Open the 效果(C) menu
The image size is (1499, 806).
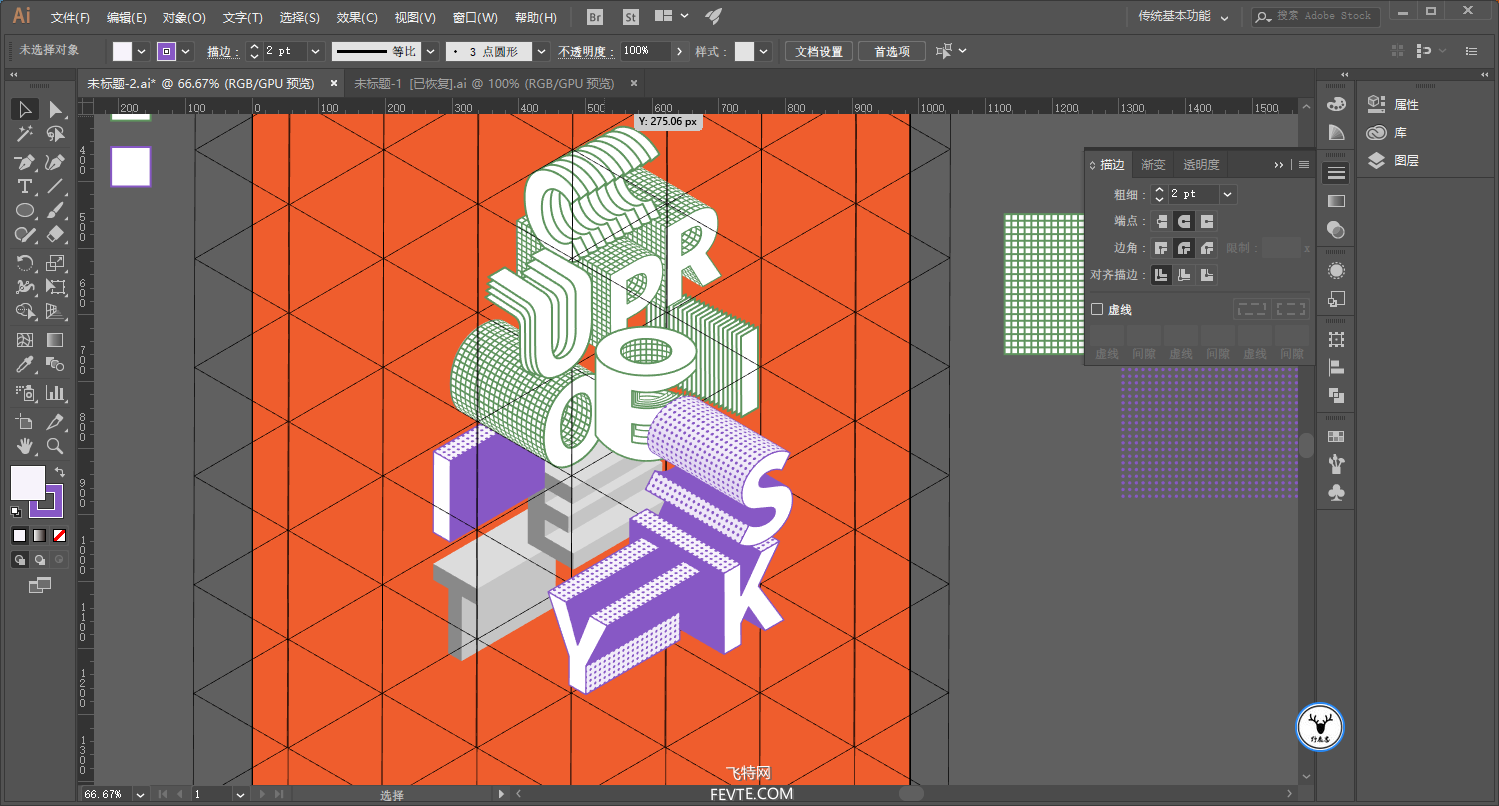coord(357,18)
